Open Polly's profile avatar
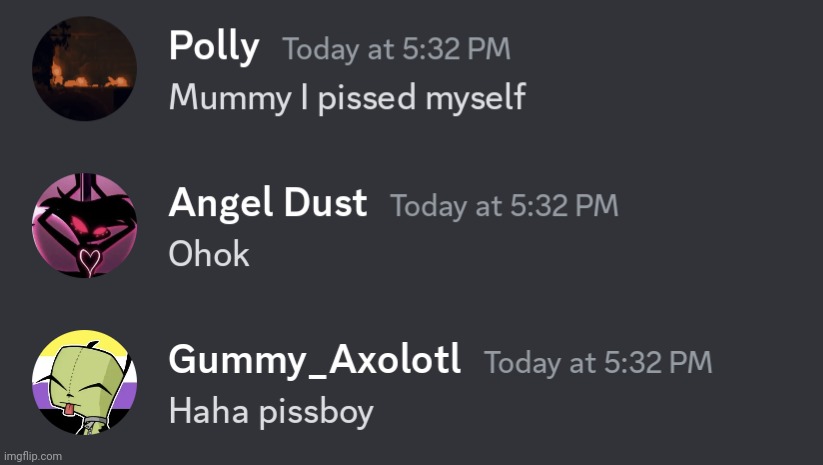 [x=85, y=68]
